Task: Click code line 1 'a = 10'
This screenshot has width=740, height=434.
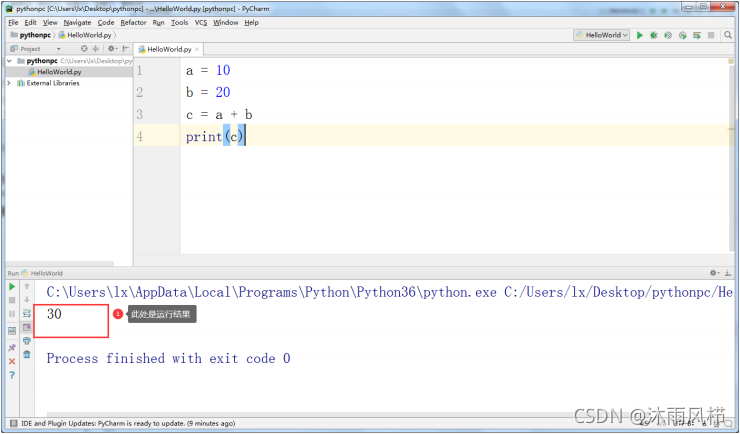Action: pyautogui.click(x=208, y=70)
